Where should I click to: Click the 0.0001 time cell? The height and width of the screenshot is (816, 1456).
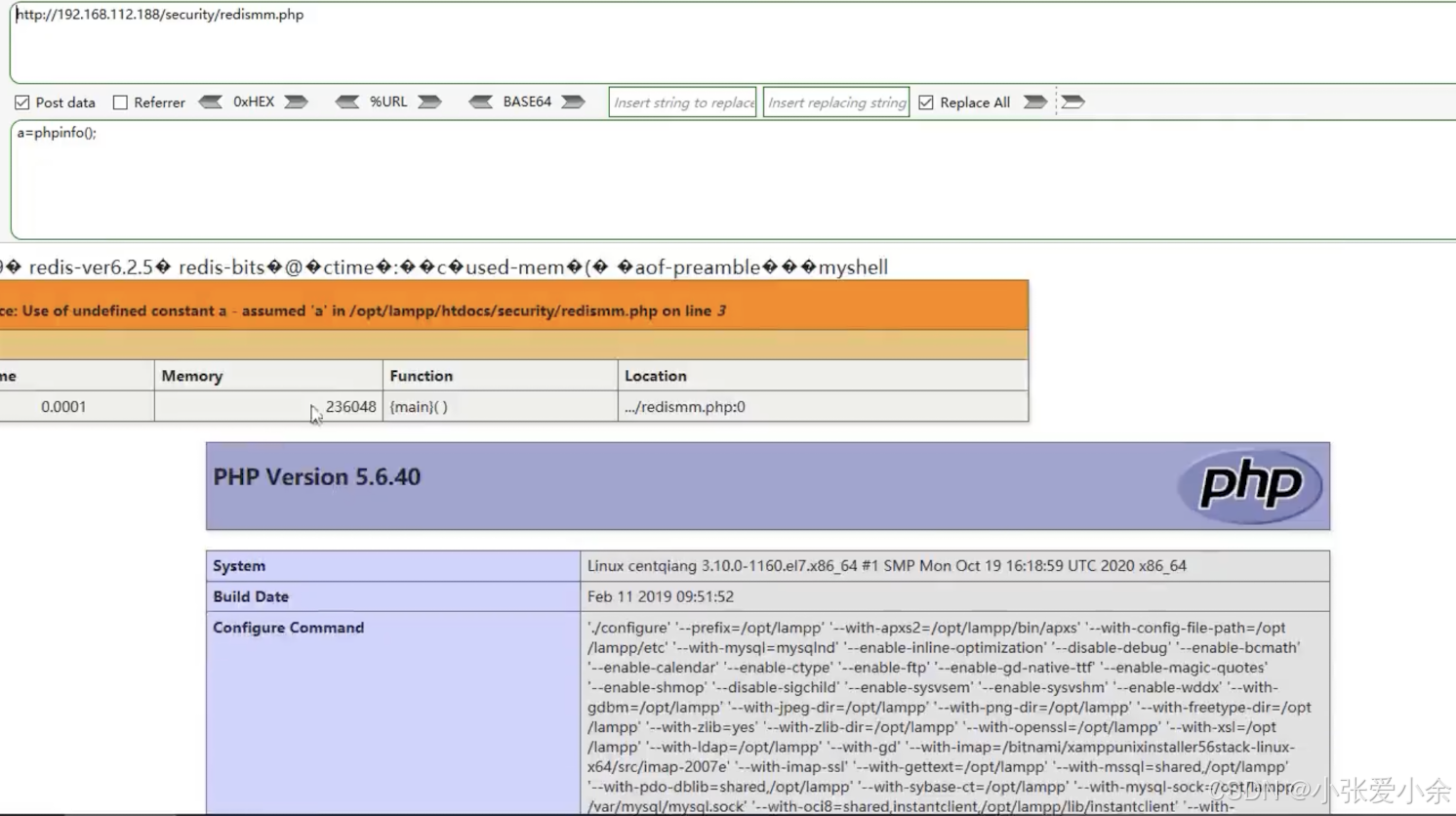tap(63, 407)
